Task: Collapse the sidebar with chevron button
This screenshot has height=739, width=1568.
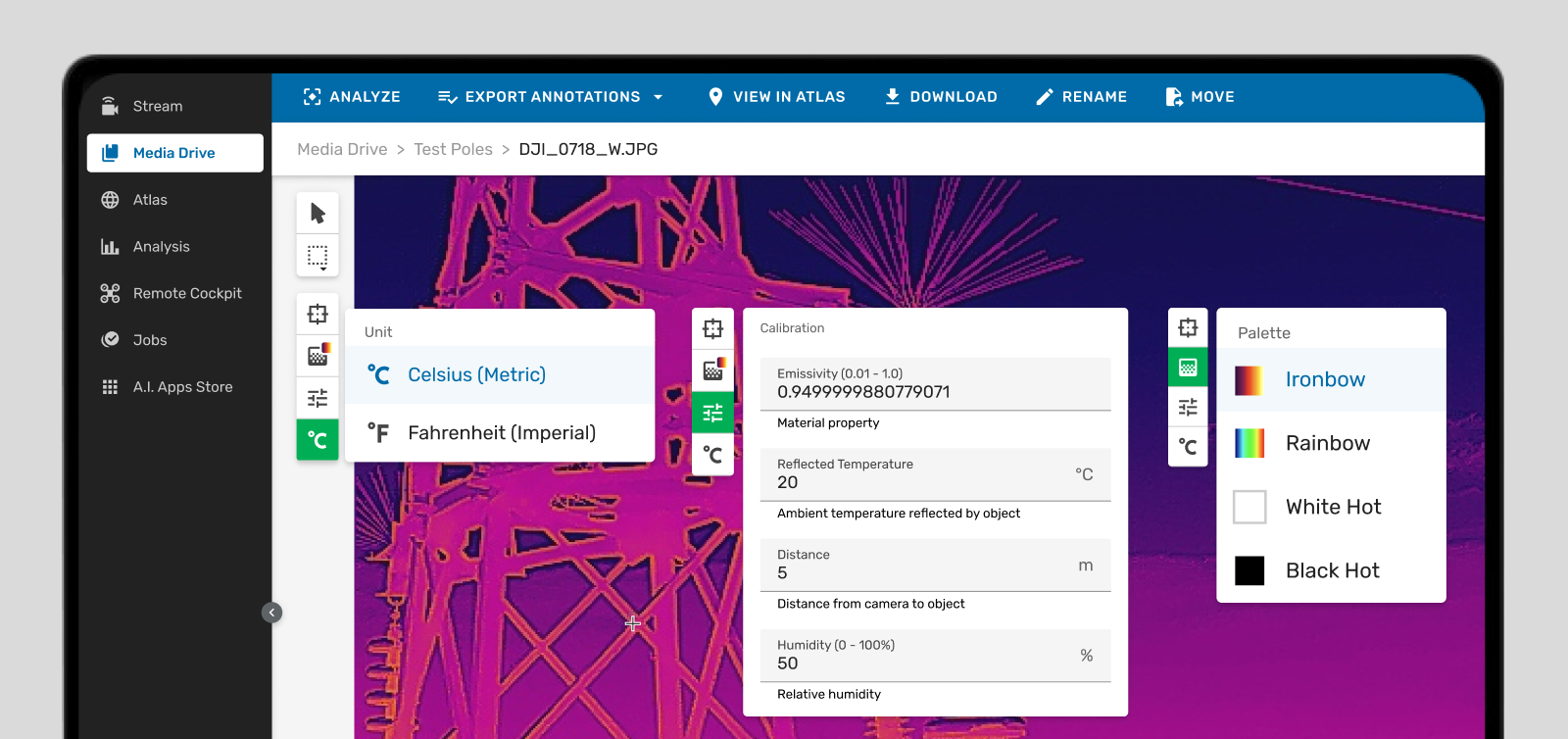Action: [272, 613]
